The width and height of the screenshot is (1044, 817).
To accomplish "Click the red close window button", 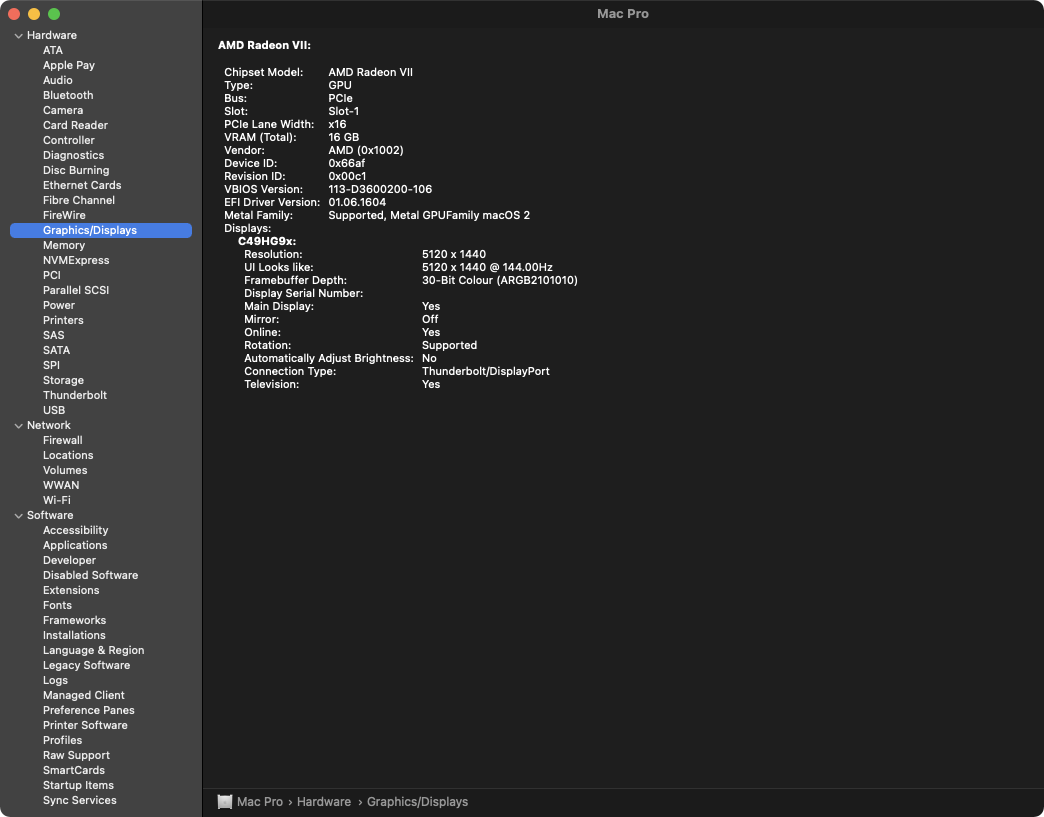I will coord(14,14).
